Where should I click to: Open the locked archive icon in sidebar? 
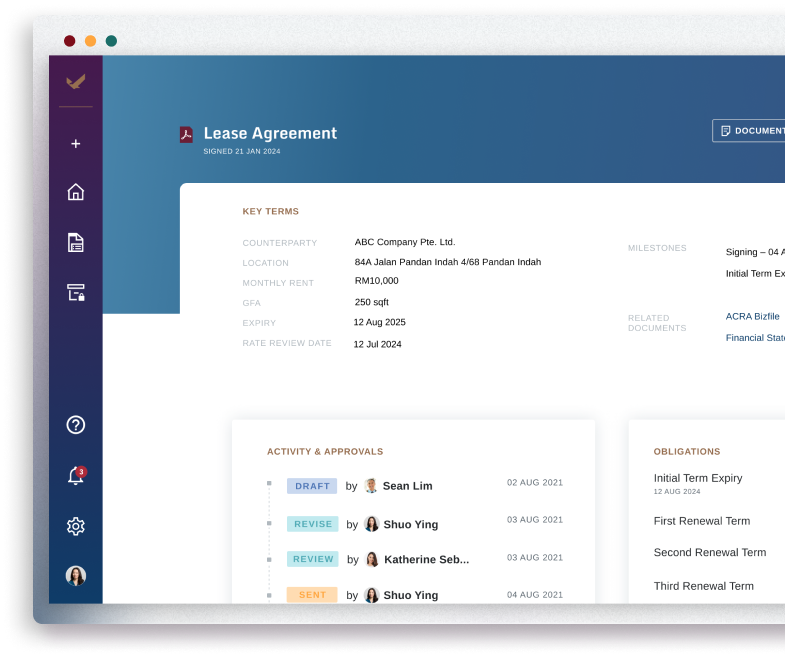click(76, 292)
